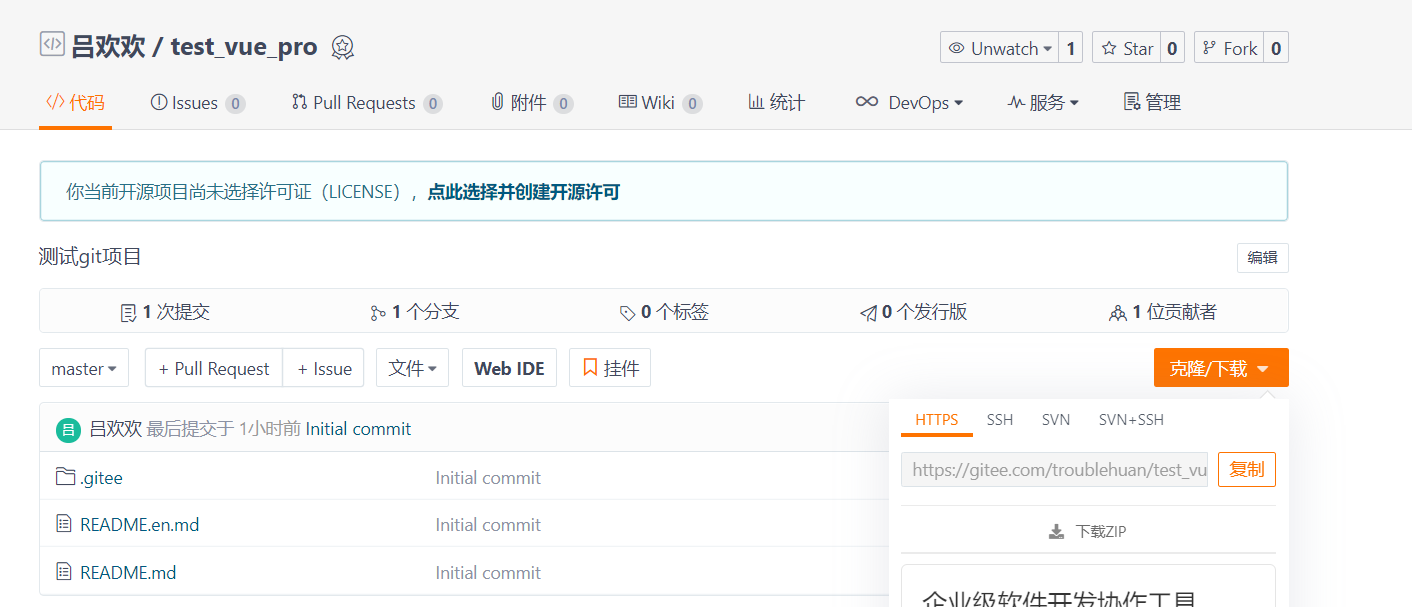
Task: Click the bookmark icon on 挂件 button
Action: 590,368
